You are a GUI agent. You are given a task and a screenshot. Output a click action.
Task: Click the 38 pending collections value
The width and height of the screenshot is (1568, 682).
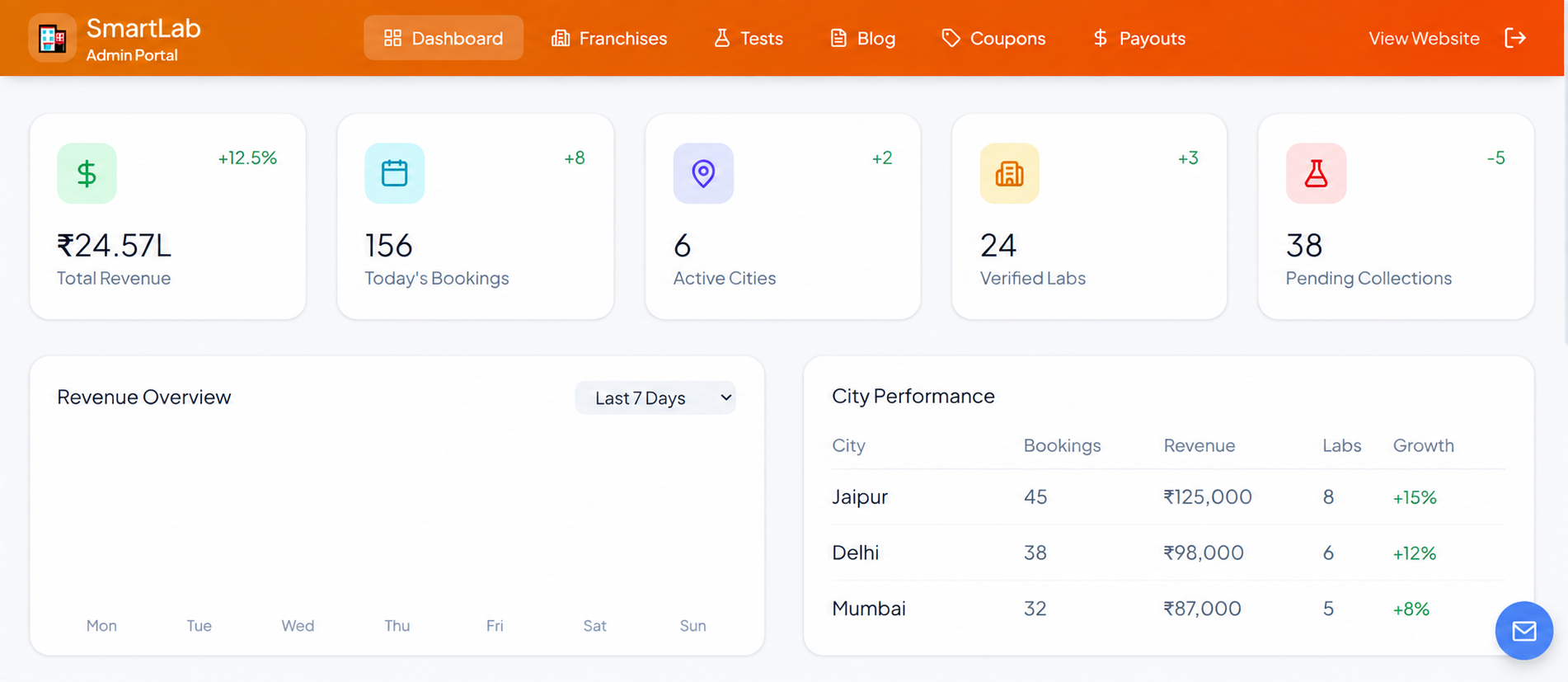(x=1304, y=245)
